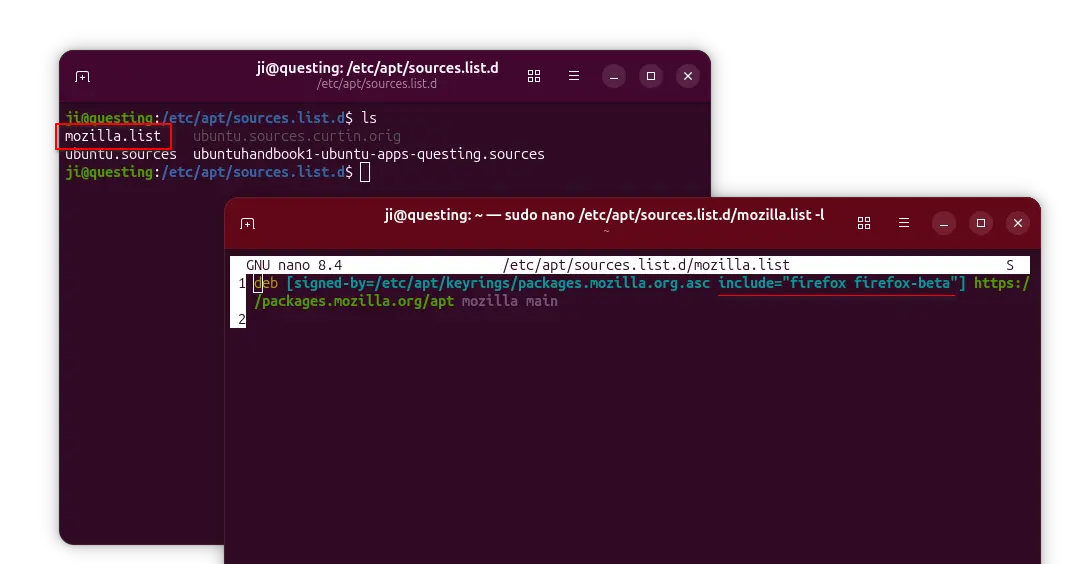This screenshot has height=564, width=1081.
Task: Click ubuntu.sources.curtin.orig in the ls output
Action: [x=296, y=136]
